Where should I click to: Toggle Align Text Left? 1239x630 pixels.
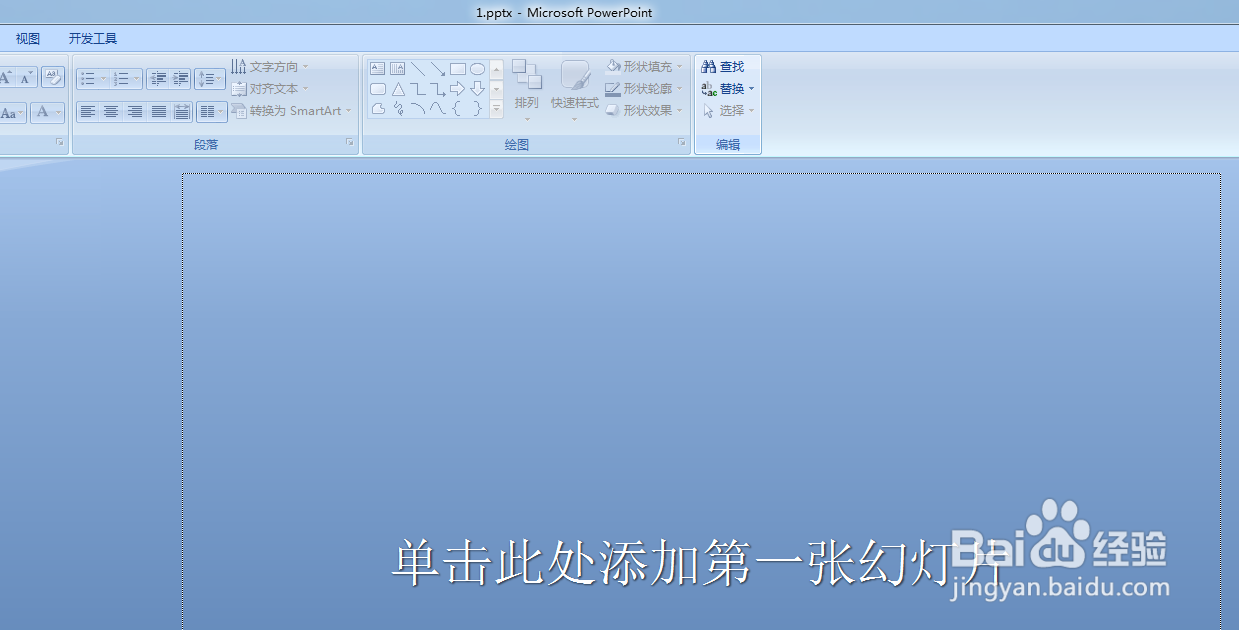click(88, 112)
